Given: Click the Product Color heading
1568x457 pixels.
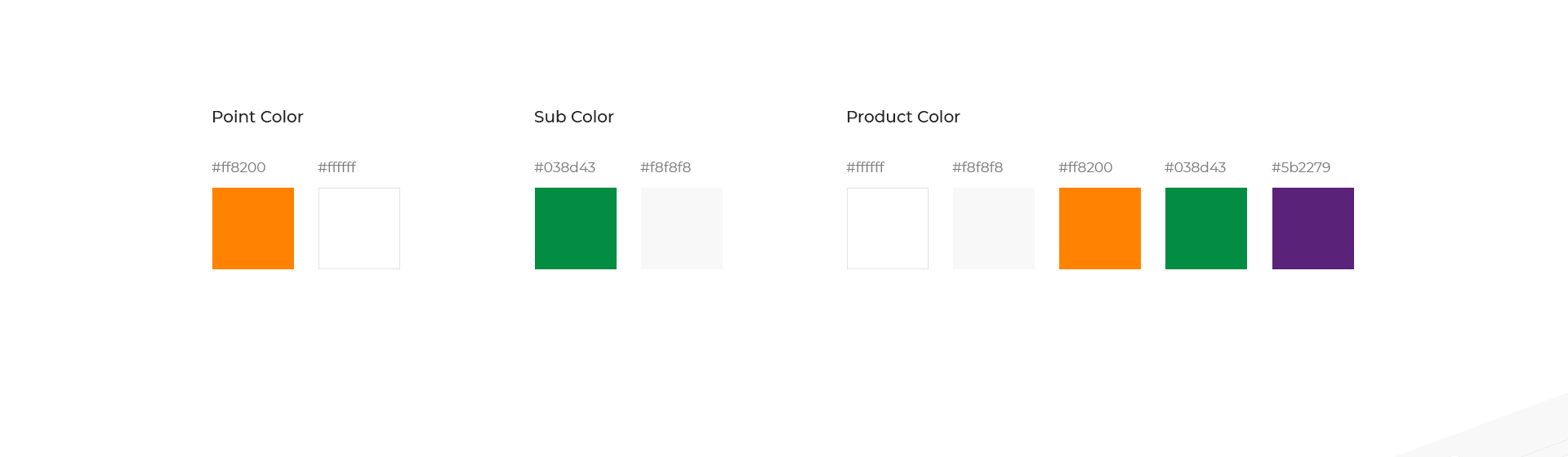Looking at the screenshot, I should tap(903, 117).
